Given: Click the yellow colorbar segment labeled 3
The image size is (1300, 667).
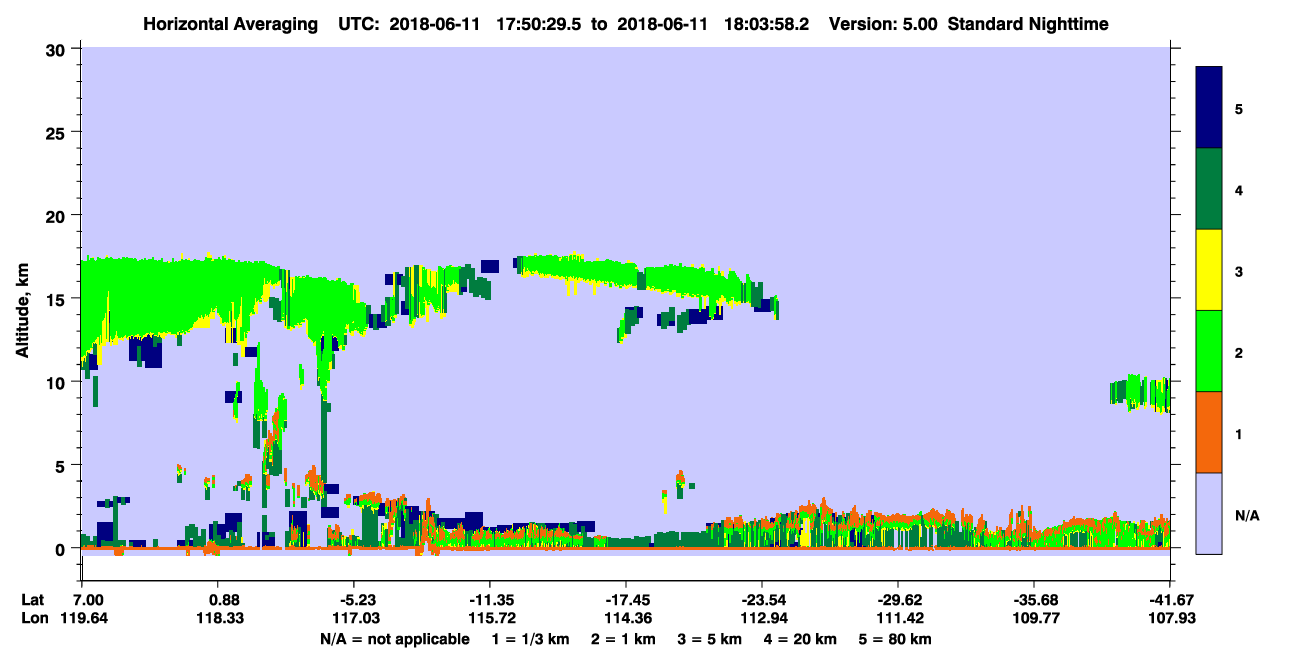Looking at the screenshot, I should coord(1209,270).
